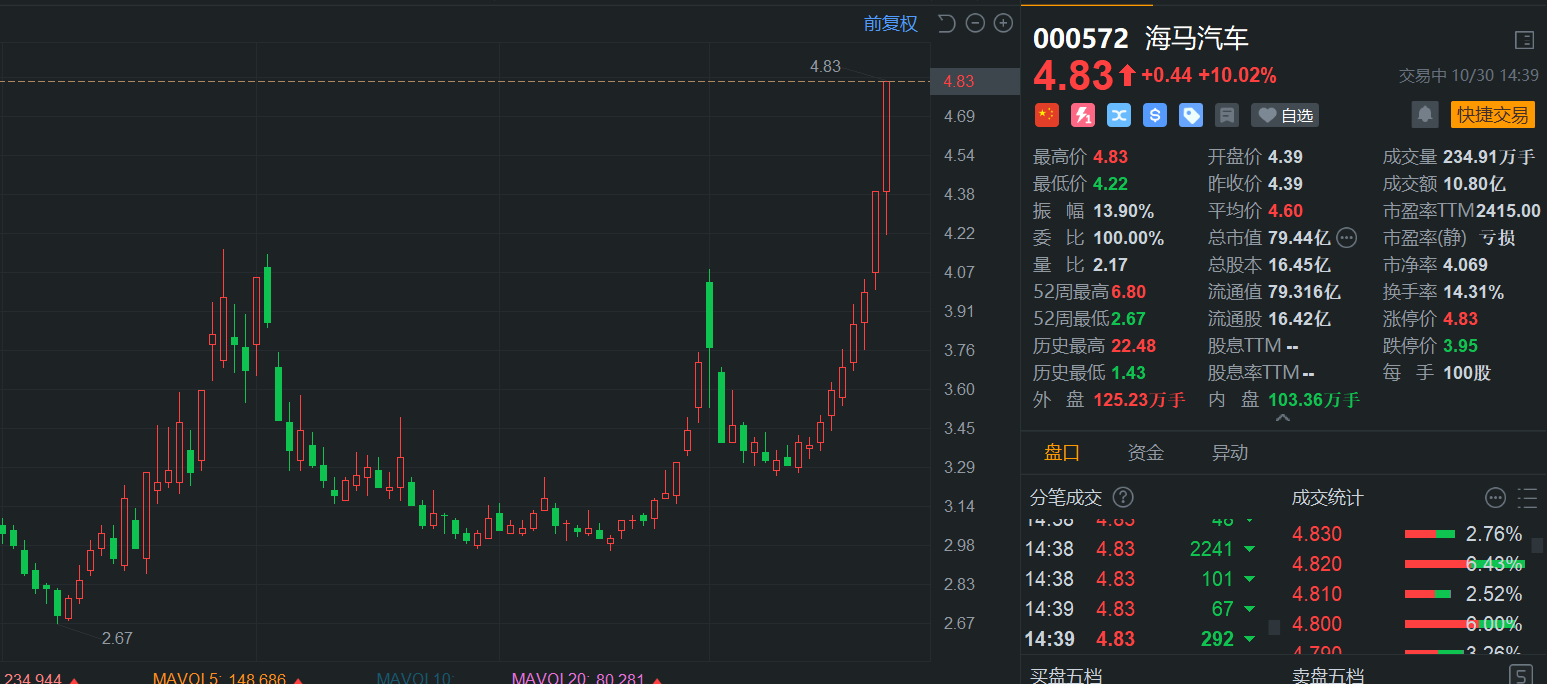Open the price alert bell icon
The height and width of the screenshot is (684, 1547).
coord(1424,115)
